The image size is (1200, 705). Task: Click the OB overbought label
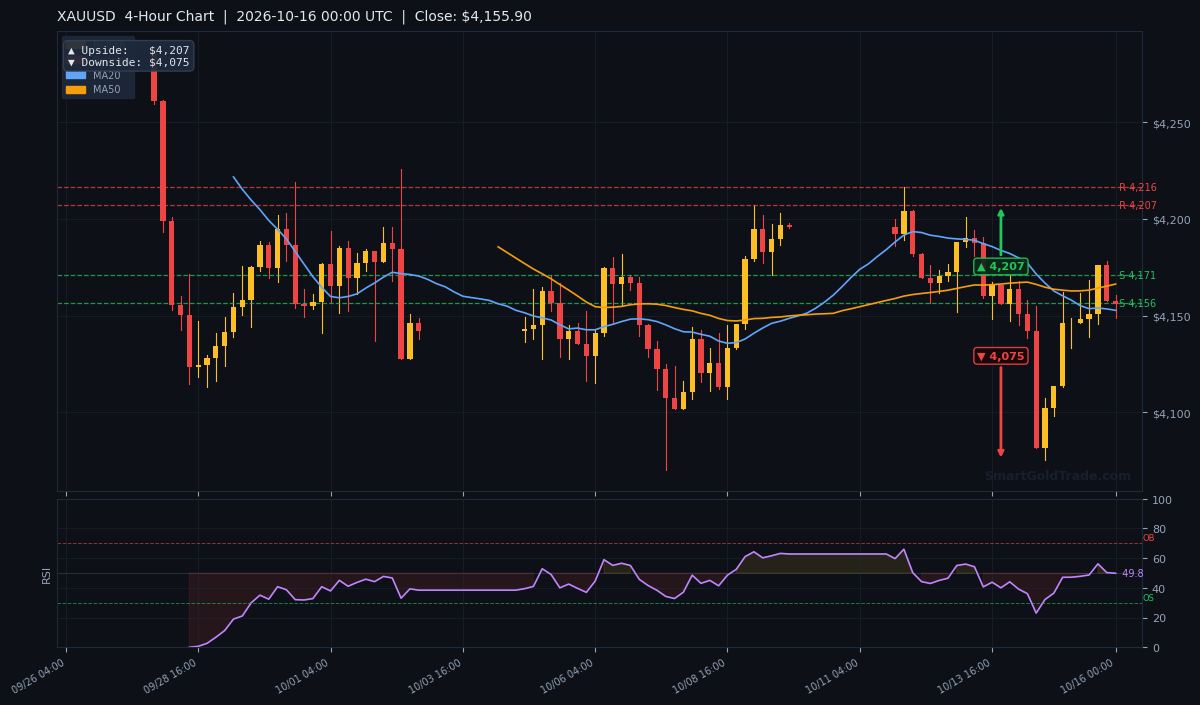pos(1148,538)
